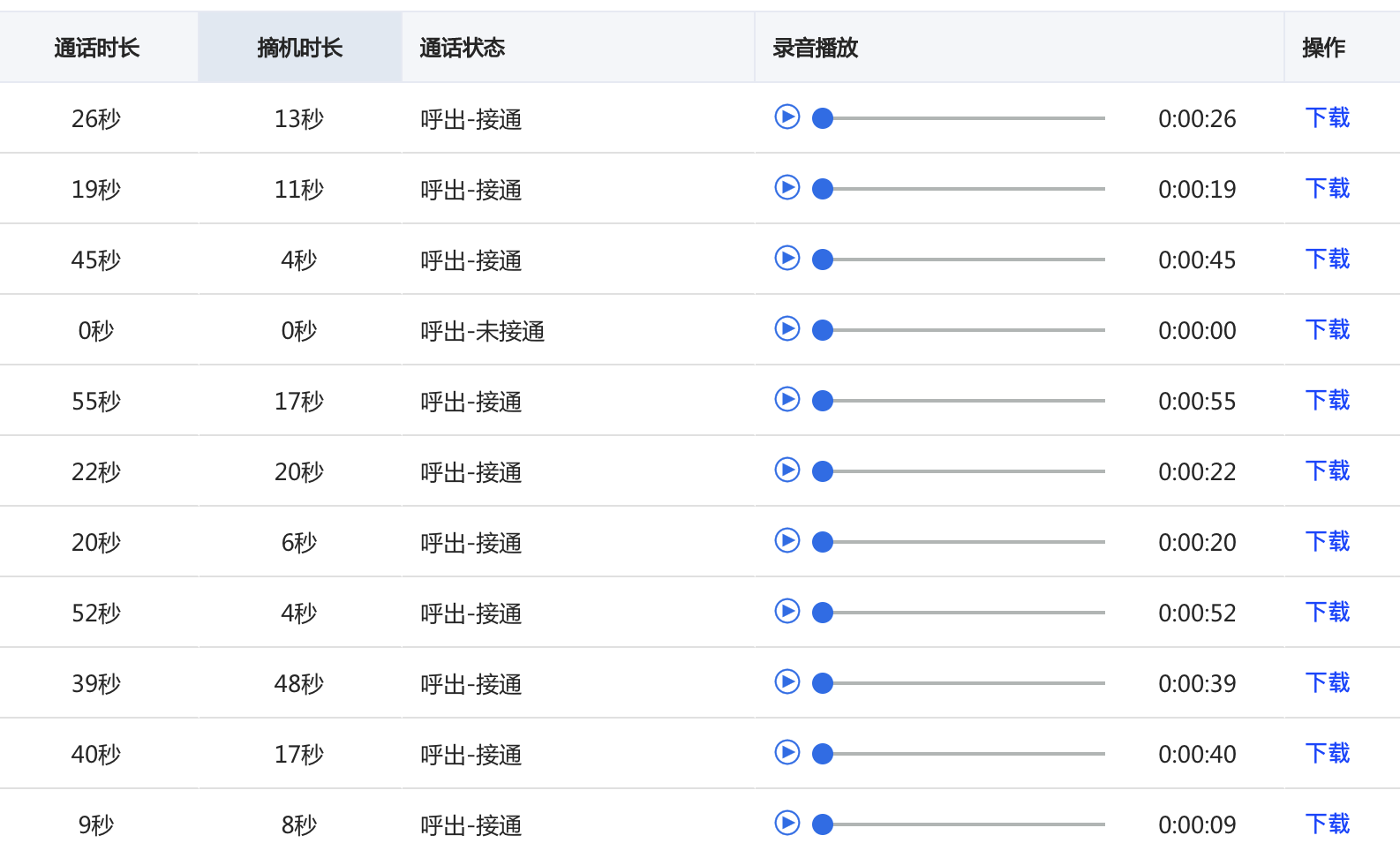Play recording for the 45秒 call
This screenshot has height=858, width=1400.
(787, 258)
